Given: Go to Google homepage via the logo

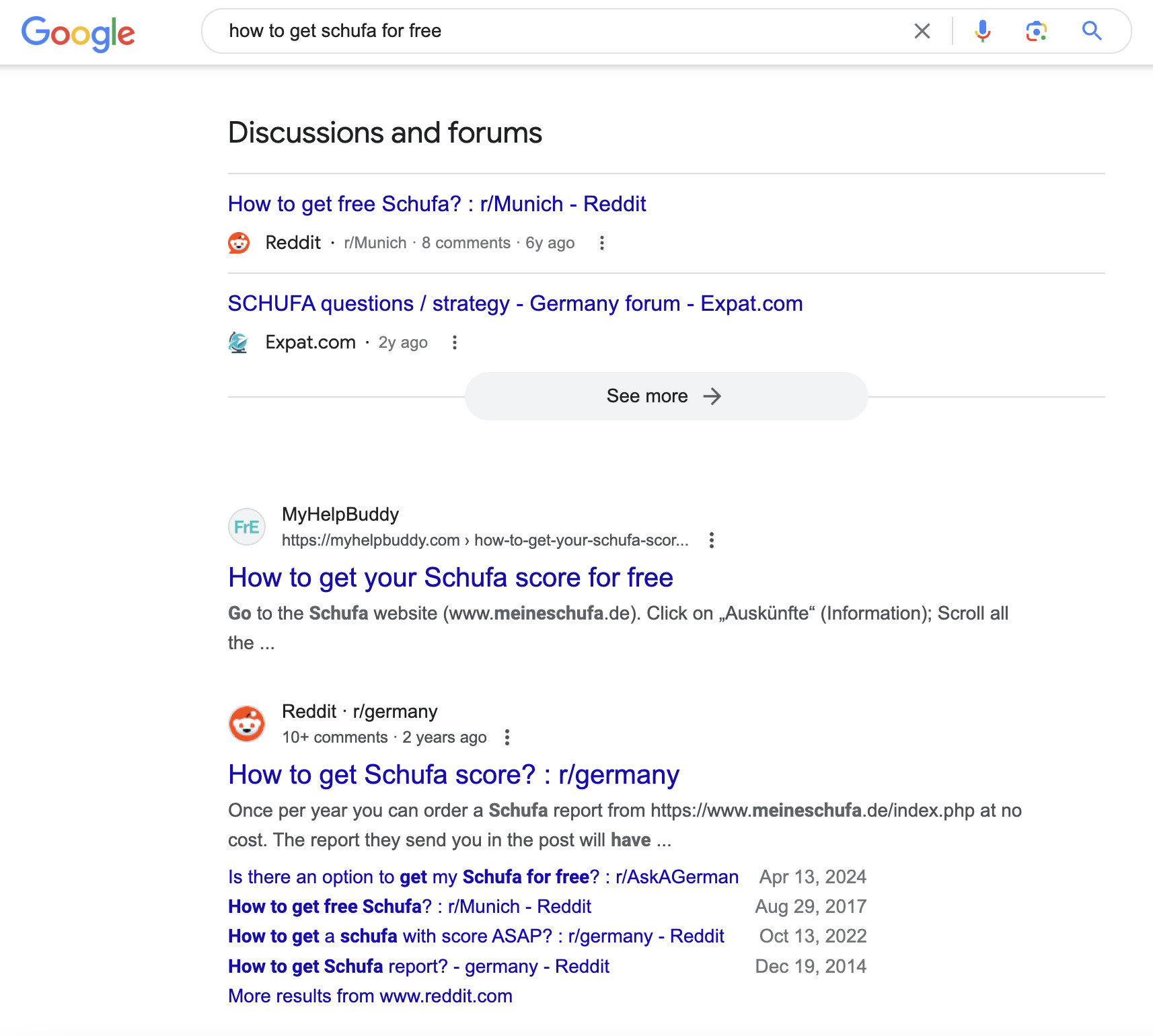Looking at the screenshot, I should click(x=78, y=32).
